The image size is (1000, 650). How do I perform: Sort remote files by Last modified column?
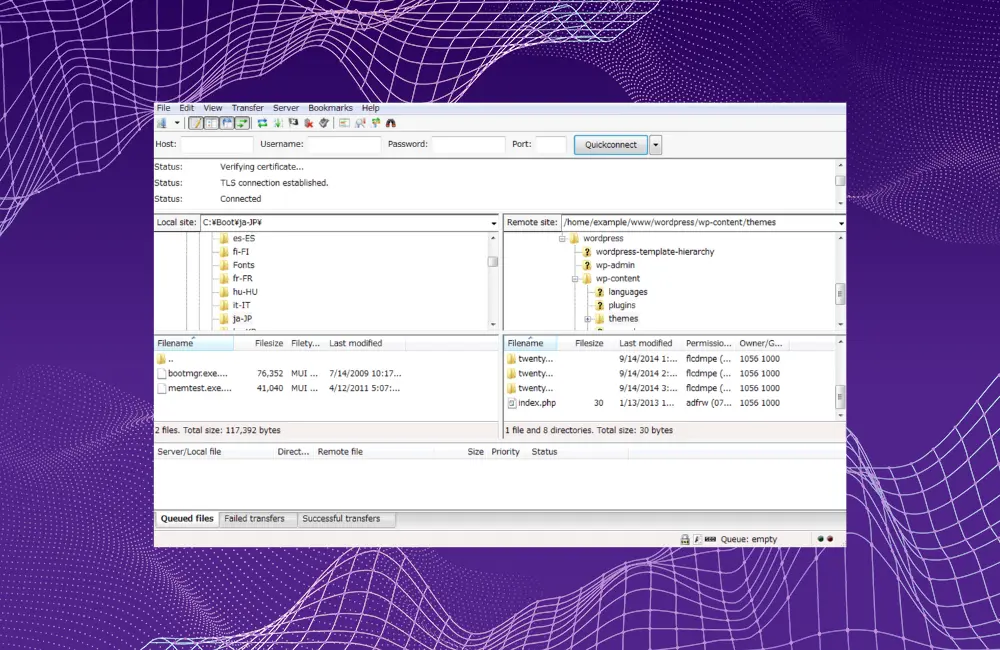point(646,343)
